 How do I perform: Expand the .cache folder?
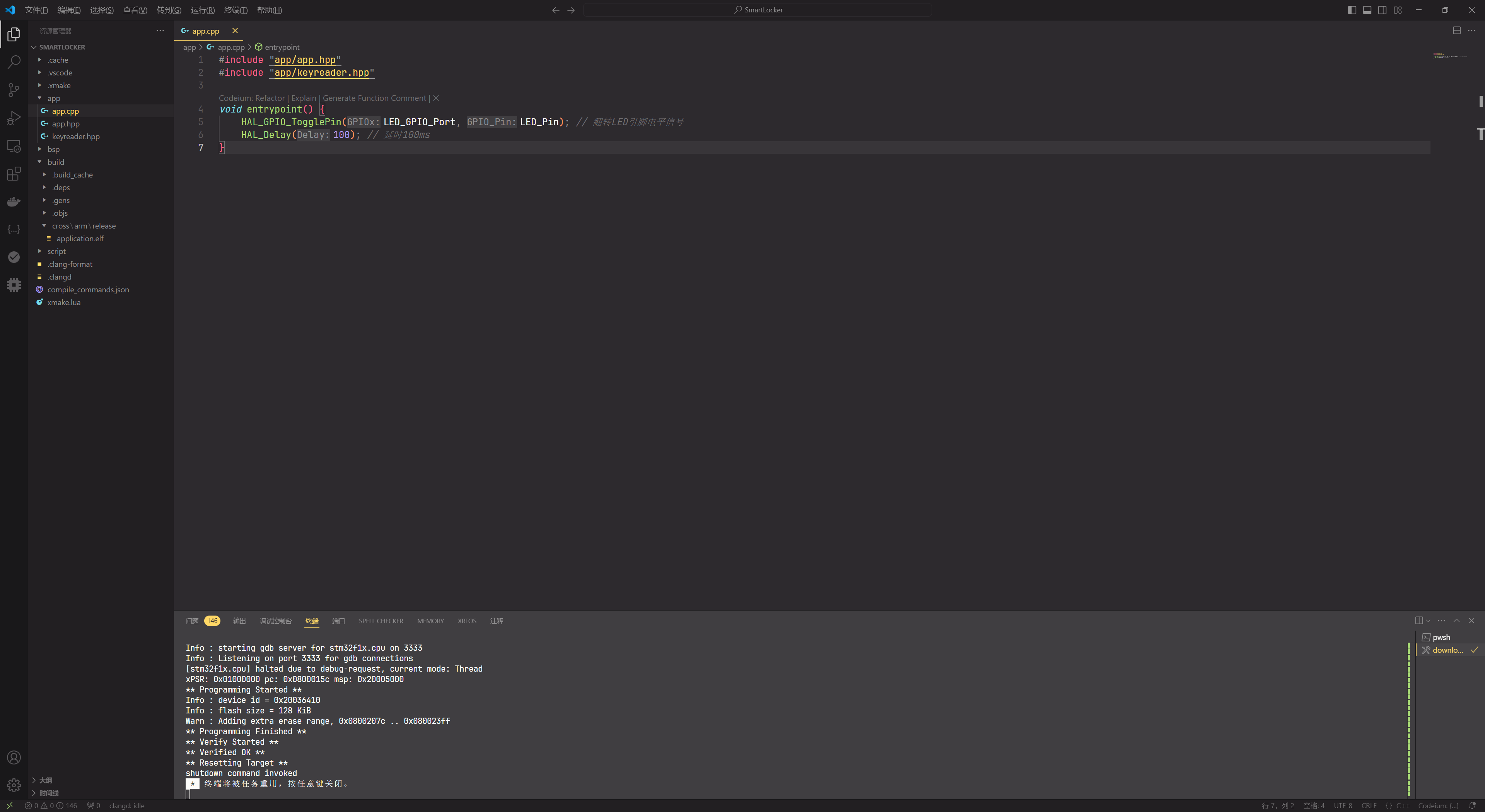58,60
